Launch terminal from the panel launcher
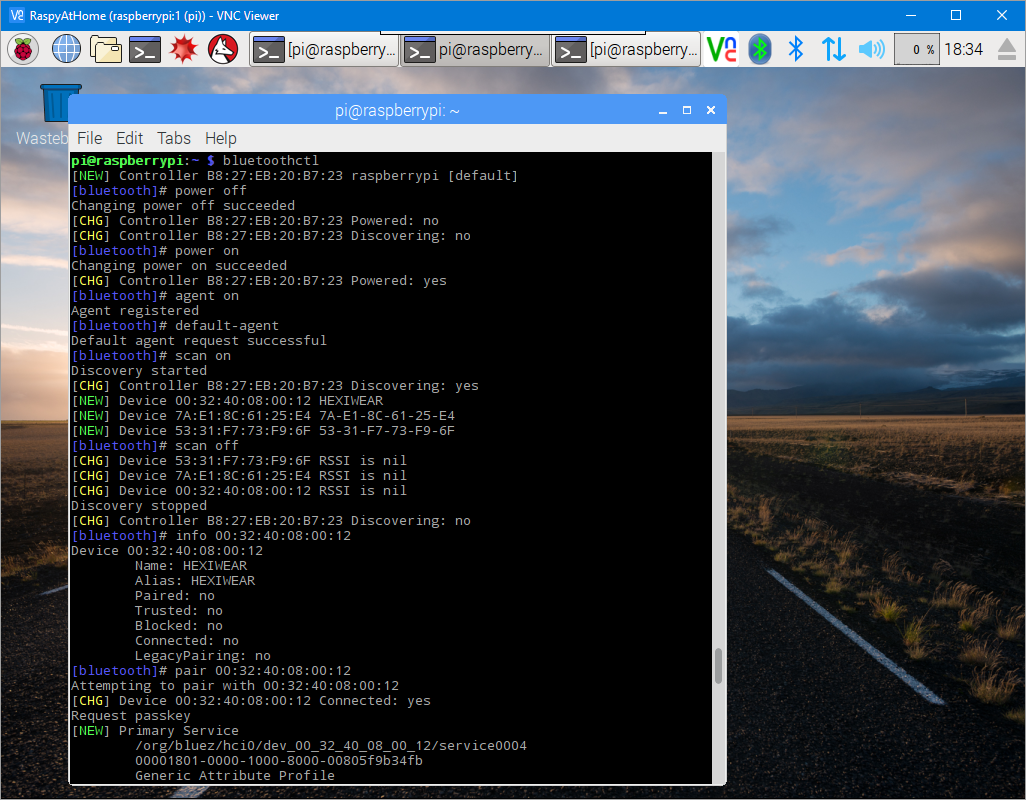 coord(146,49)
